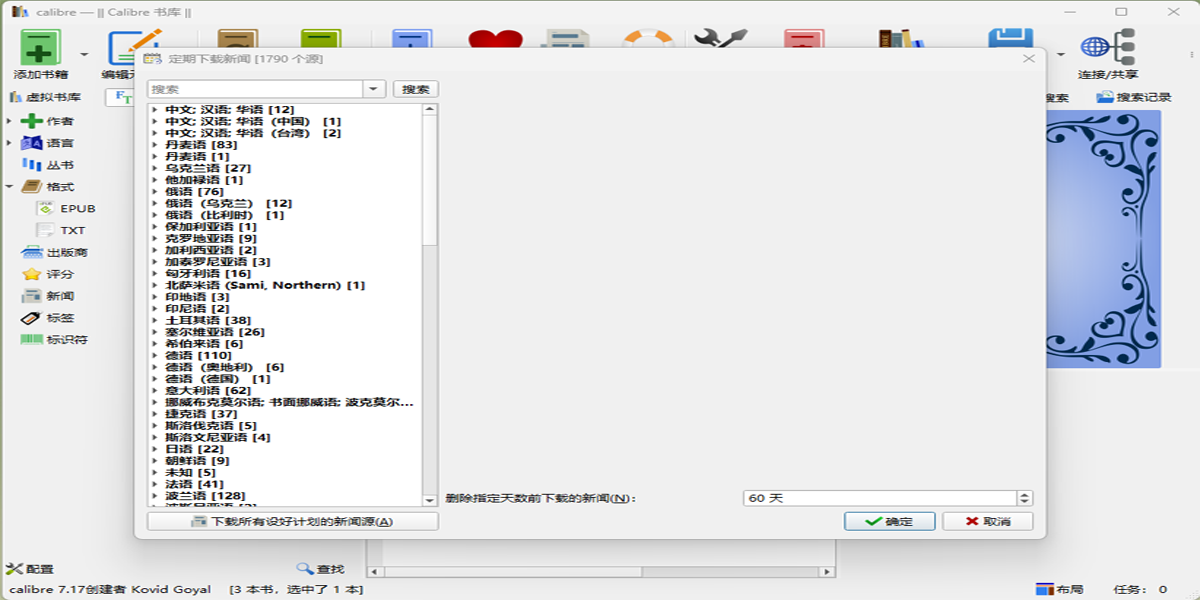
Task: Expand 中文; 汉语; 华语（中国）[1] node
Action: (156, 121)
